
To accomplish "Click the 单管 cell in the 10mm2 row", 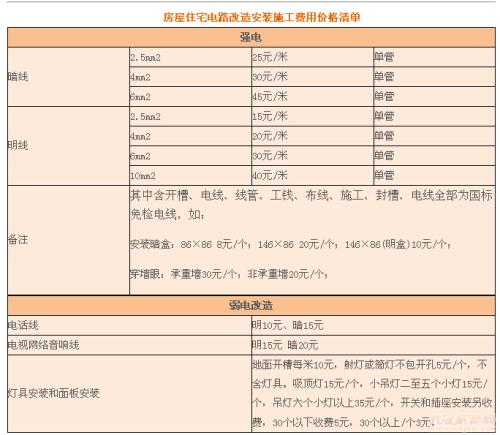I will (x=434, y=176).
